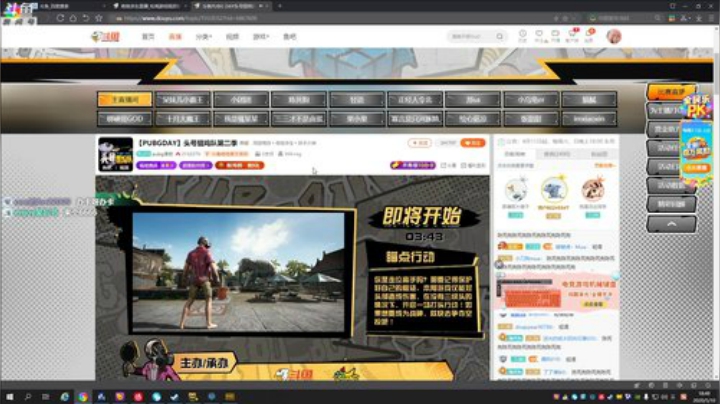Select the first tab in the chat panel
The height and width of the screenshot is (404, 720).
(514, 154)
